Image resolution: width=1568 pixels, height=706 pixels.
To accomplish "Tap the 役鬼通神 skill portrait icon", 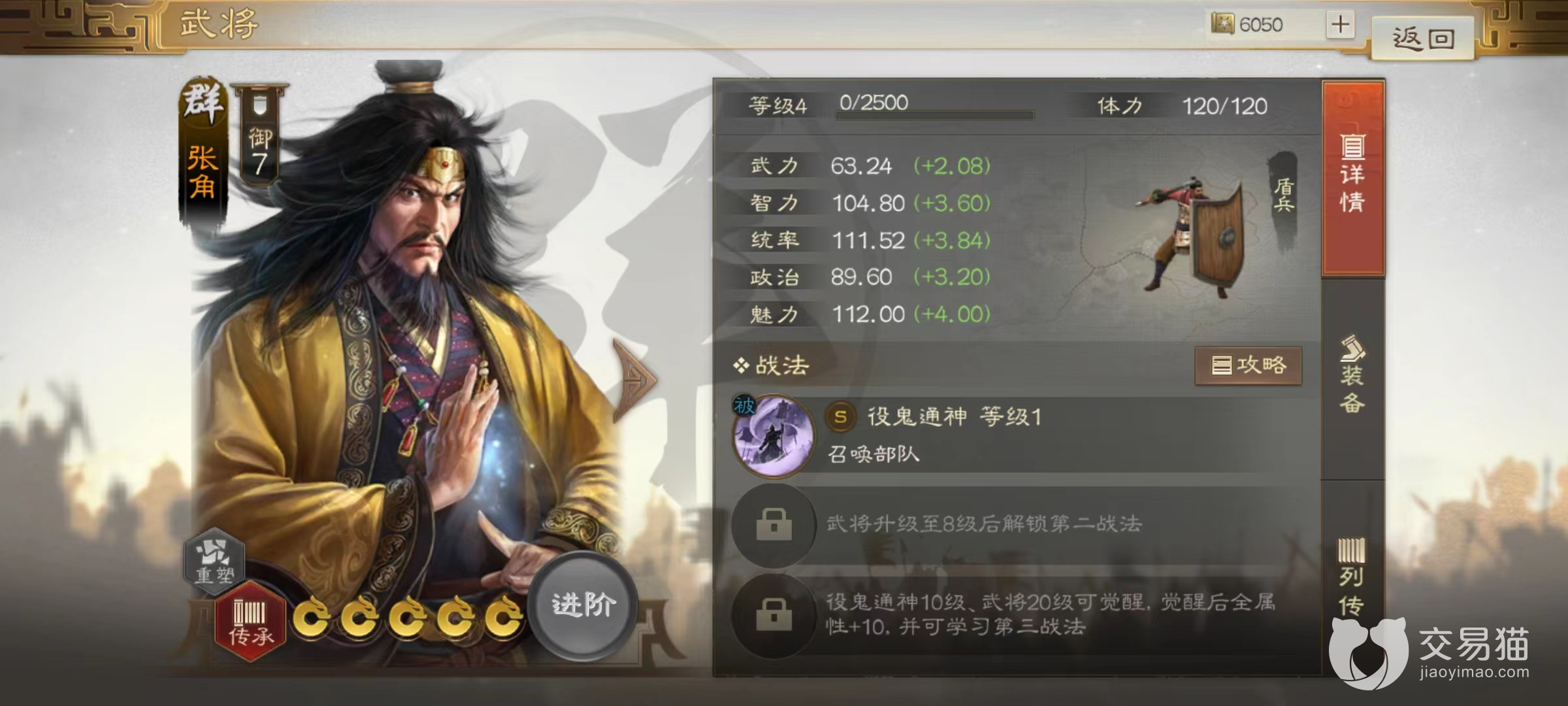I will [774, 436].
